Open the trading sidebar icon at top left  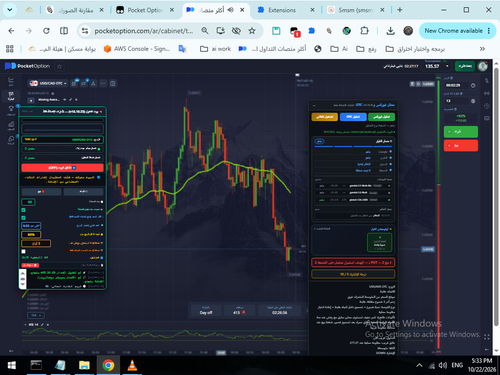(11, 81)
